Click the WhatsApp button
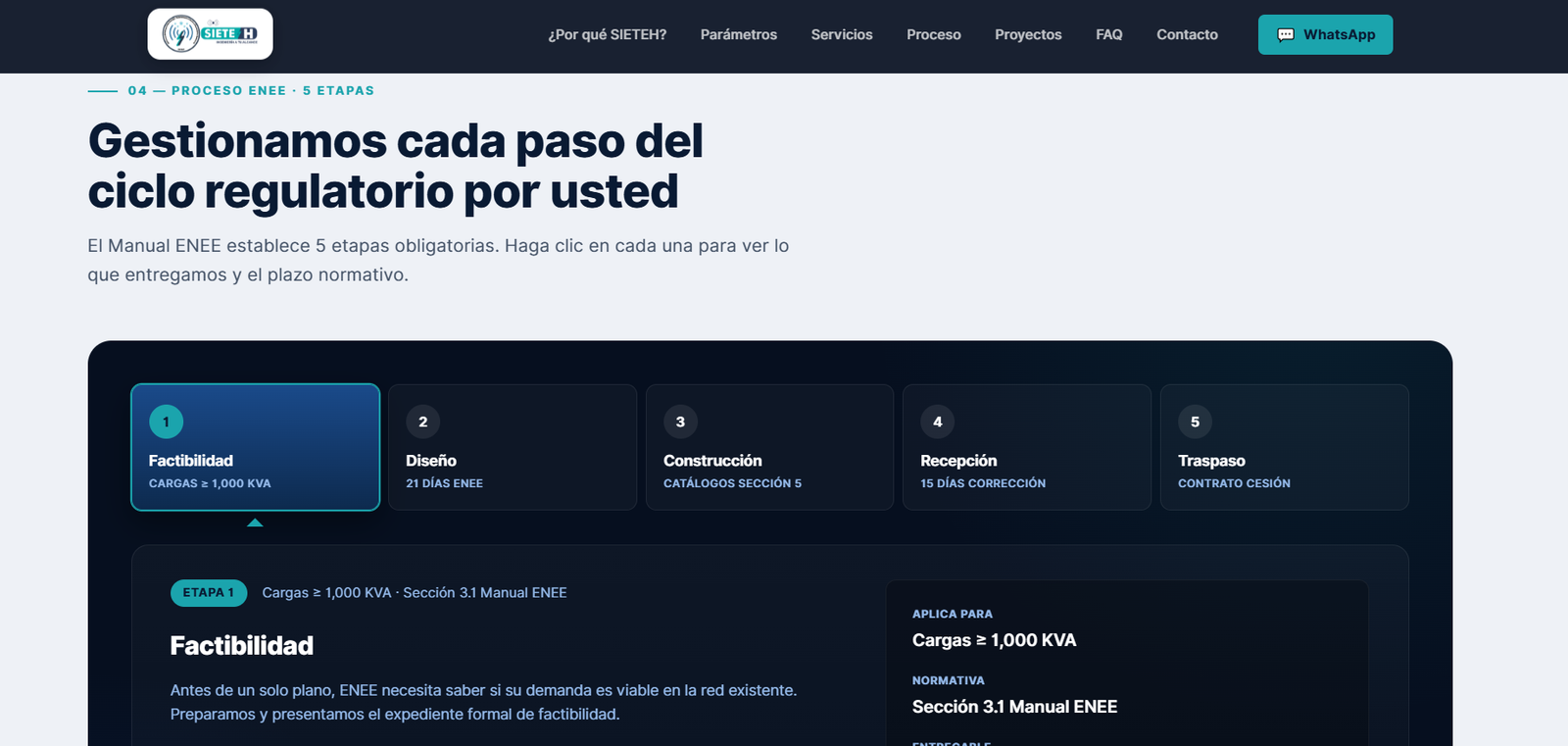This screenshot has width=1568, height=746. point(1325,34)
